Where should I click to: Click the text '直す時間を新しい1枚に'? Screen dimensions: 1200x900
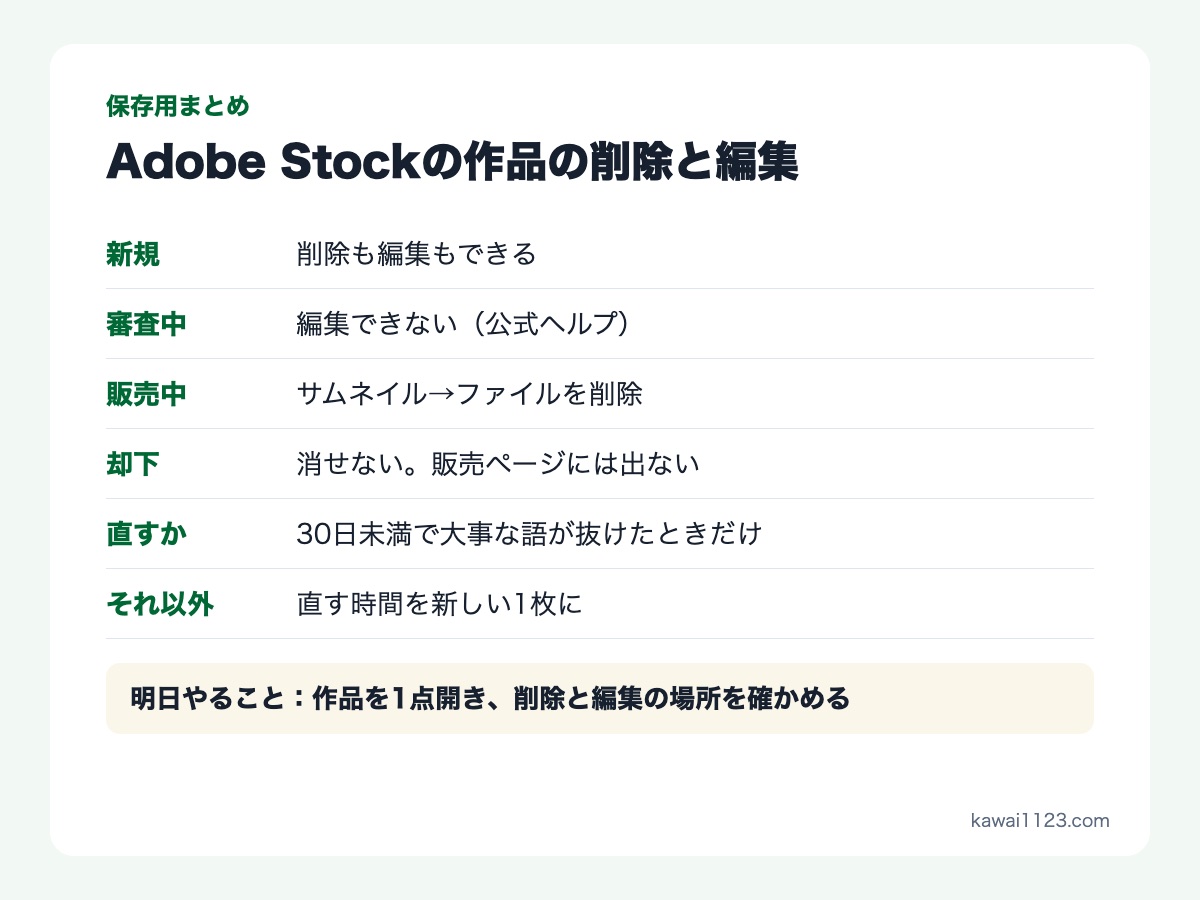click(x=439, y=604)
